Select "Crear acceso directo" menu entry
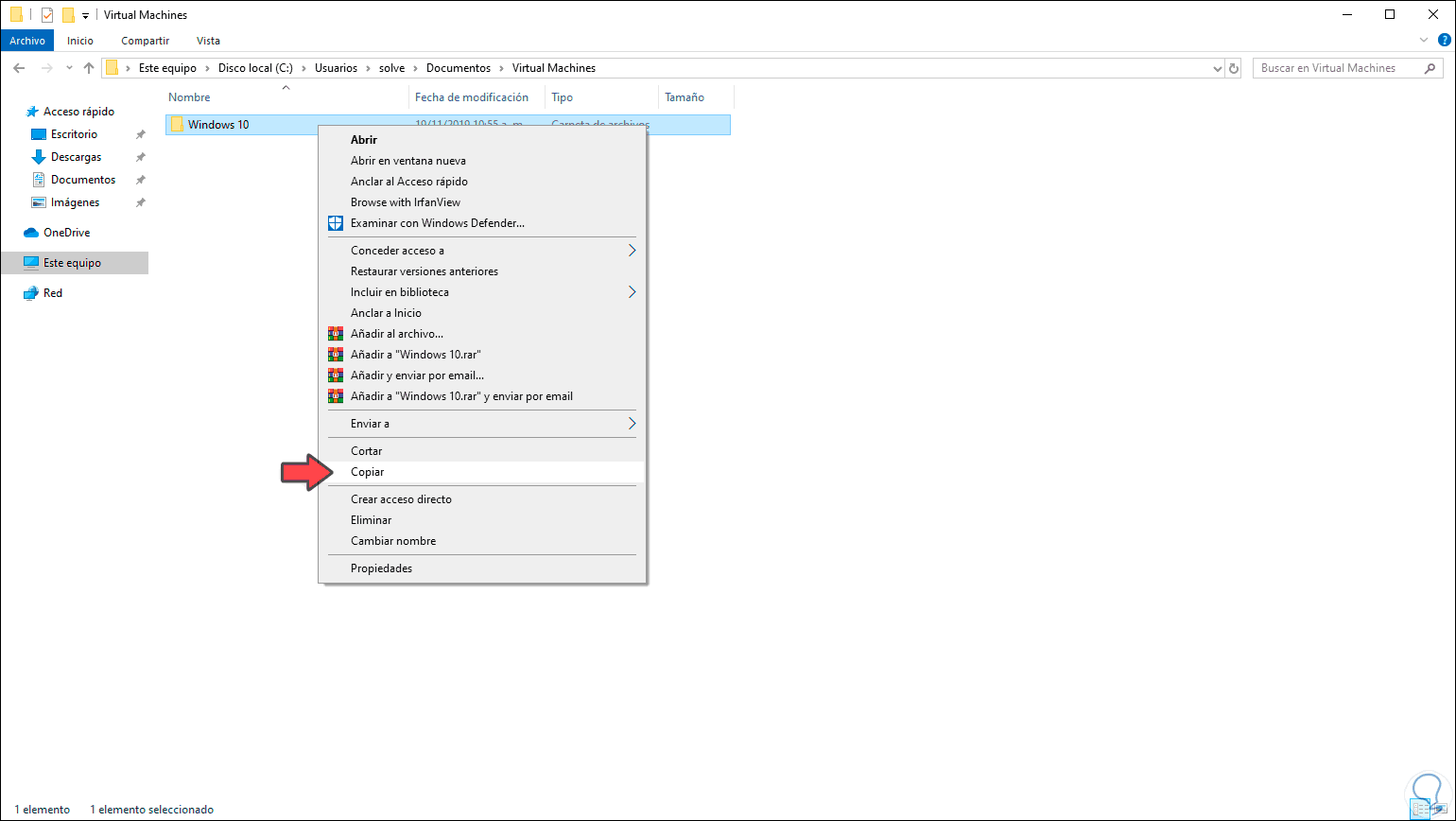Image resolution: width=1456 pixels, height=821 pixels. [x=483, y=499]
